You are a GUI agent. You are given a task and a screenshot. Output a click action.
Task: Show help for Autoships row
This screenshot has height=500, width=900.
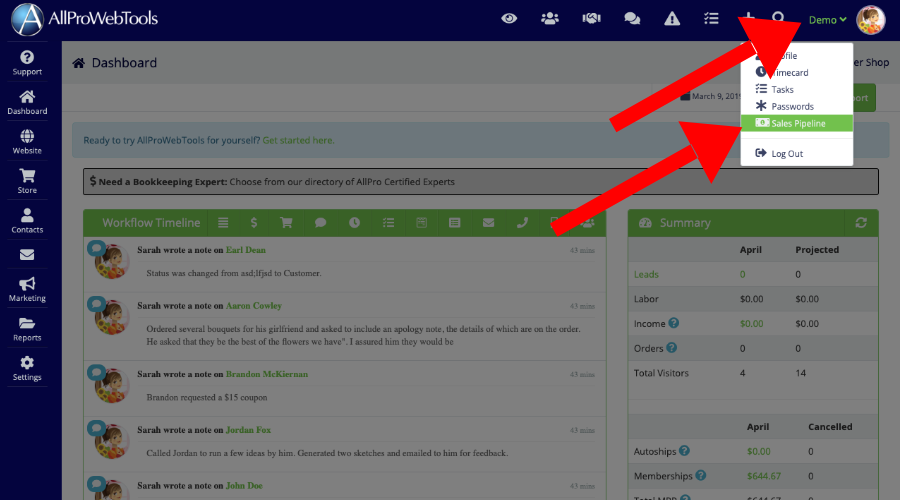coord(684,451)
